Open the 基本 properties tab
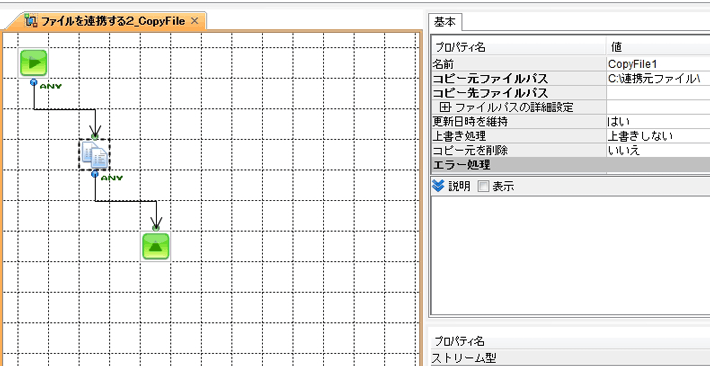The image size is (710, 366). click(445, 22)
